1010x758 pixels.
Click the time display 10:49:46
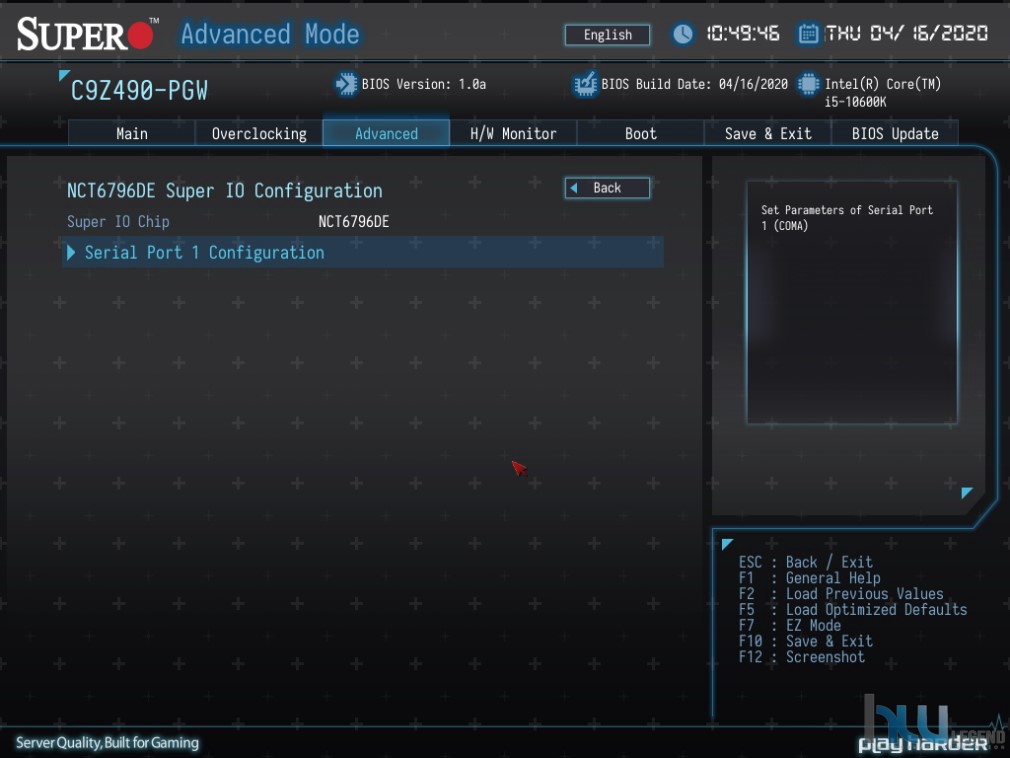coord(743,33)
